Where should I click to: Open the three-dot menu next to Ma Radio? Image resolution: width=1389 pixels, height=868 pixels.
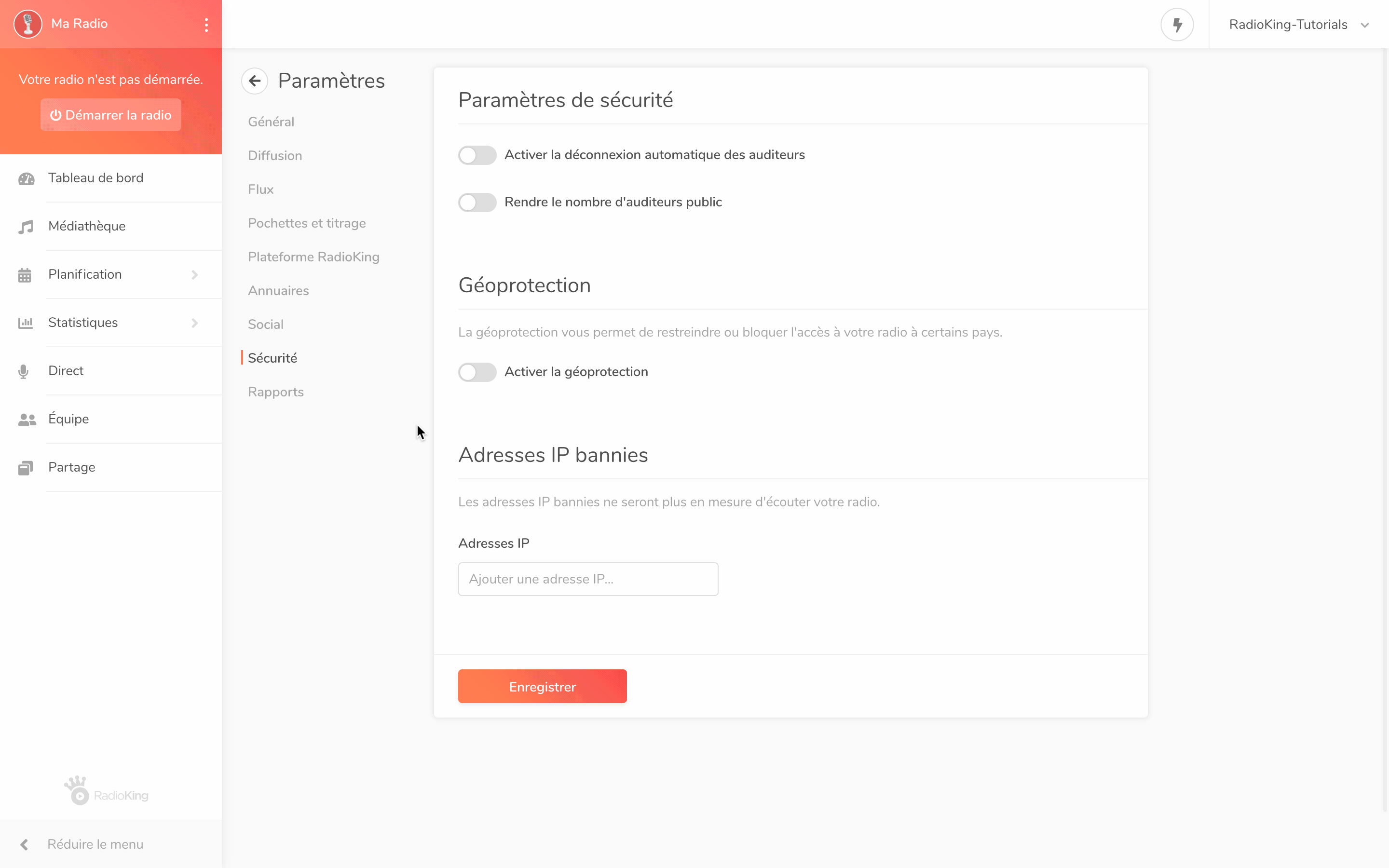[x=206, y=25]
